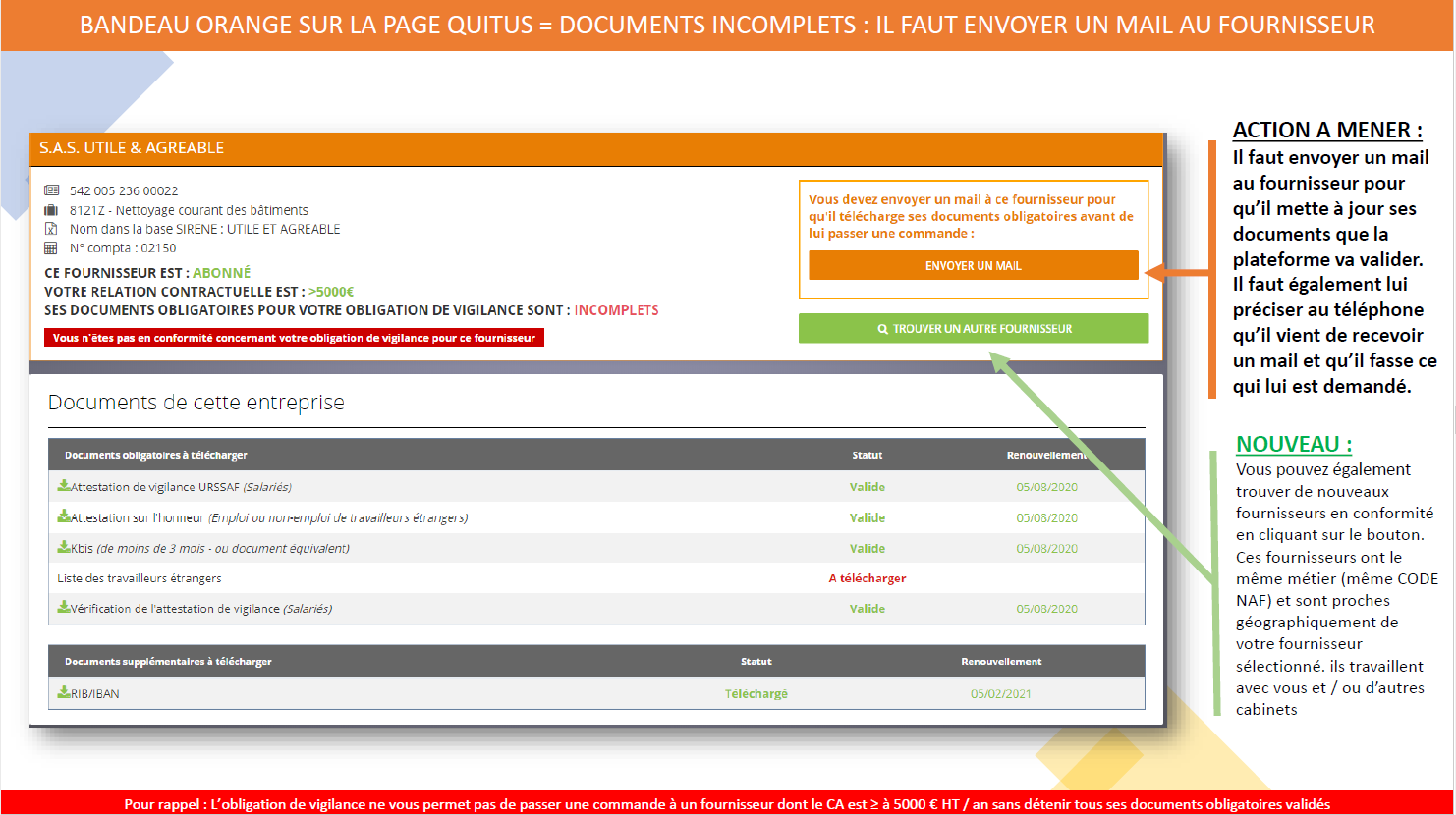
Task: Click the Valide status of Kbis row
Action: pos(868,548)
